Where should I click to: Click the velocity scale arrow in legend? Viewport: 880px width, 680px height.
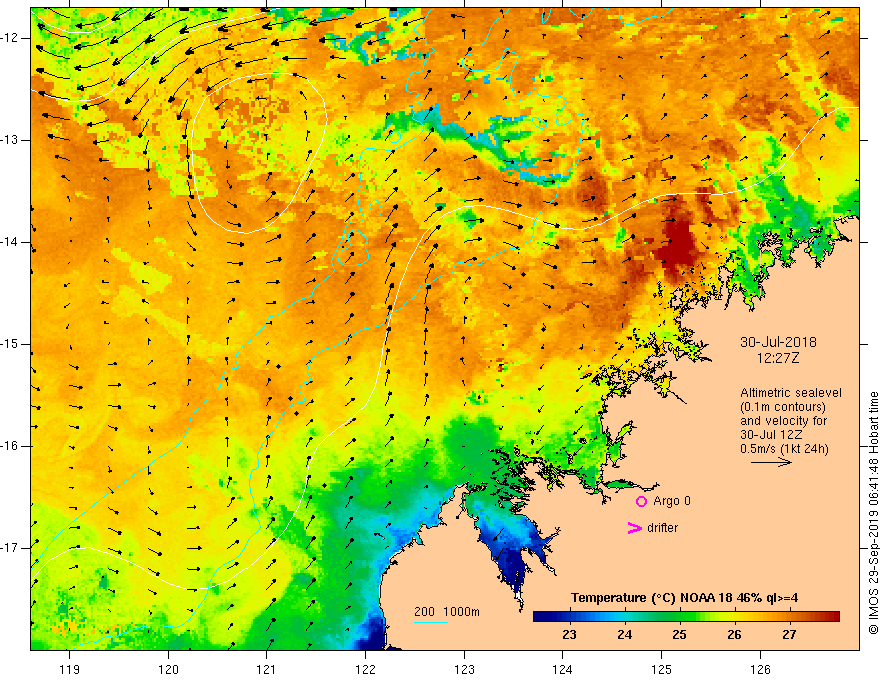point(771,462)
